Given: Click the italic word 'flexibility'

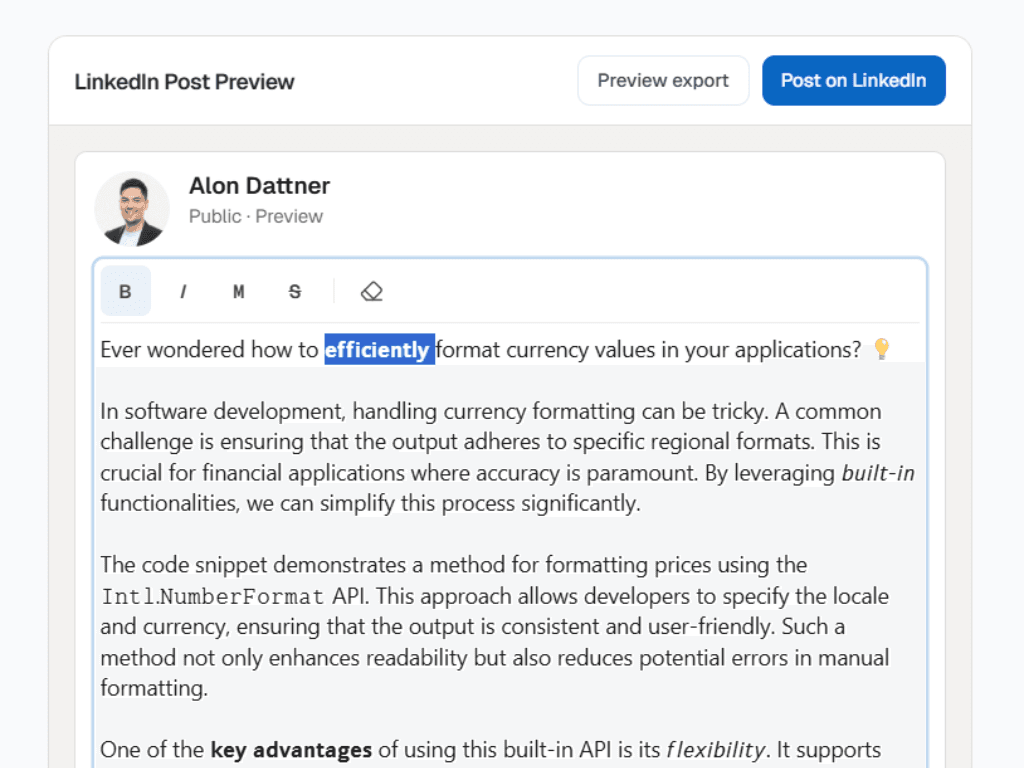Looking at the screenshot, I should coord(715,750).
